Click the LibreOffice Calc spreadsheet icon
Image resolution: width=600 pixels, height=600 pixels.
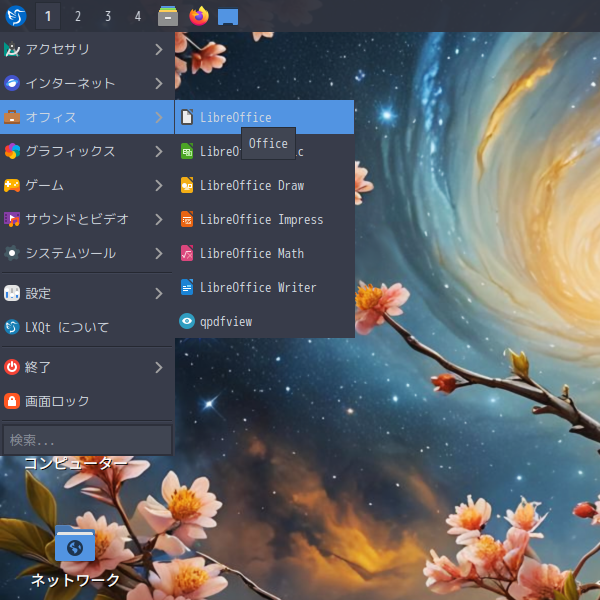click(187, 151)
